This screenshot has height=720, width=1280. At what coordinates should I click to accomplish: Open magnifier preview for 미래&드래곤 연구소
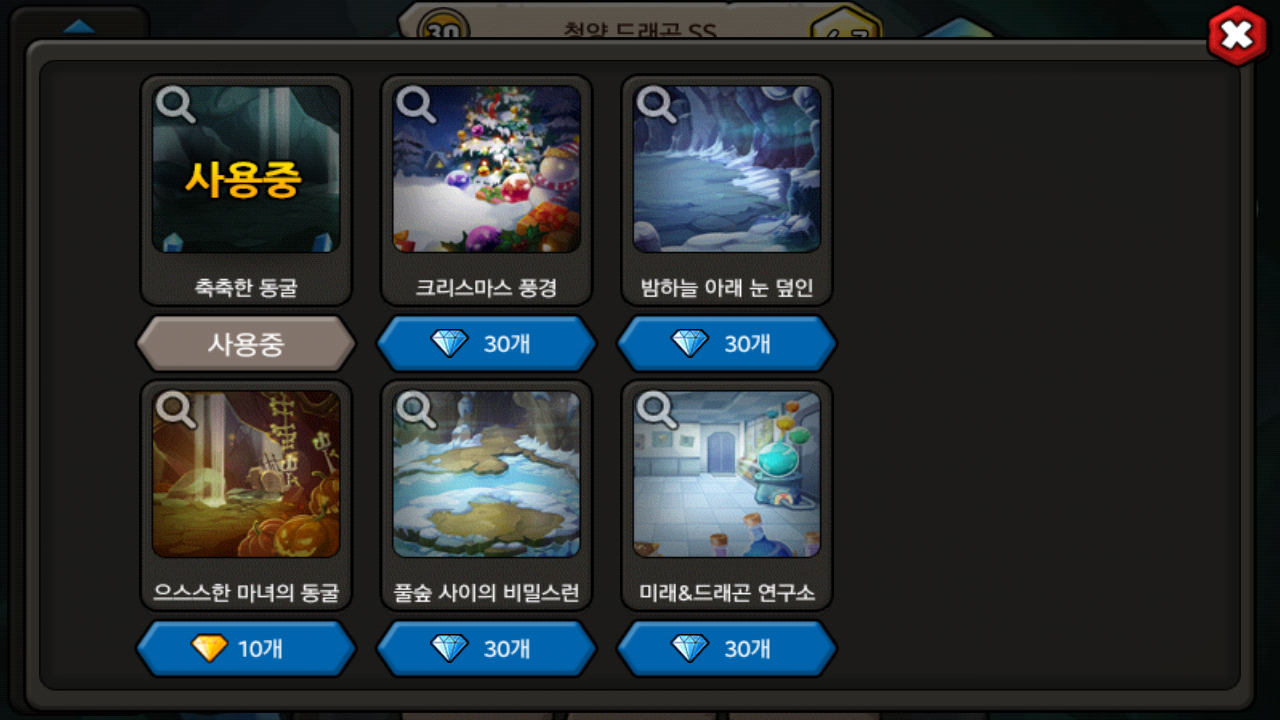click(656, 408)
